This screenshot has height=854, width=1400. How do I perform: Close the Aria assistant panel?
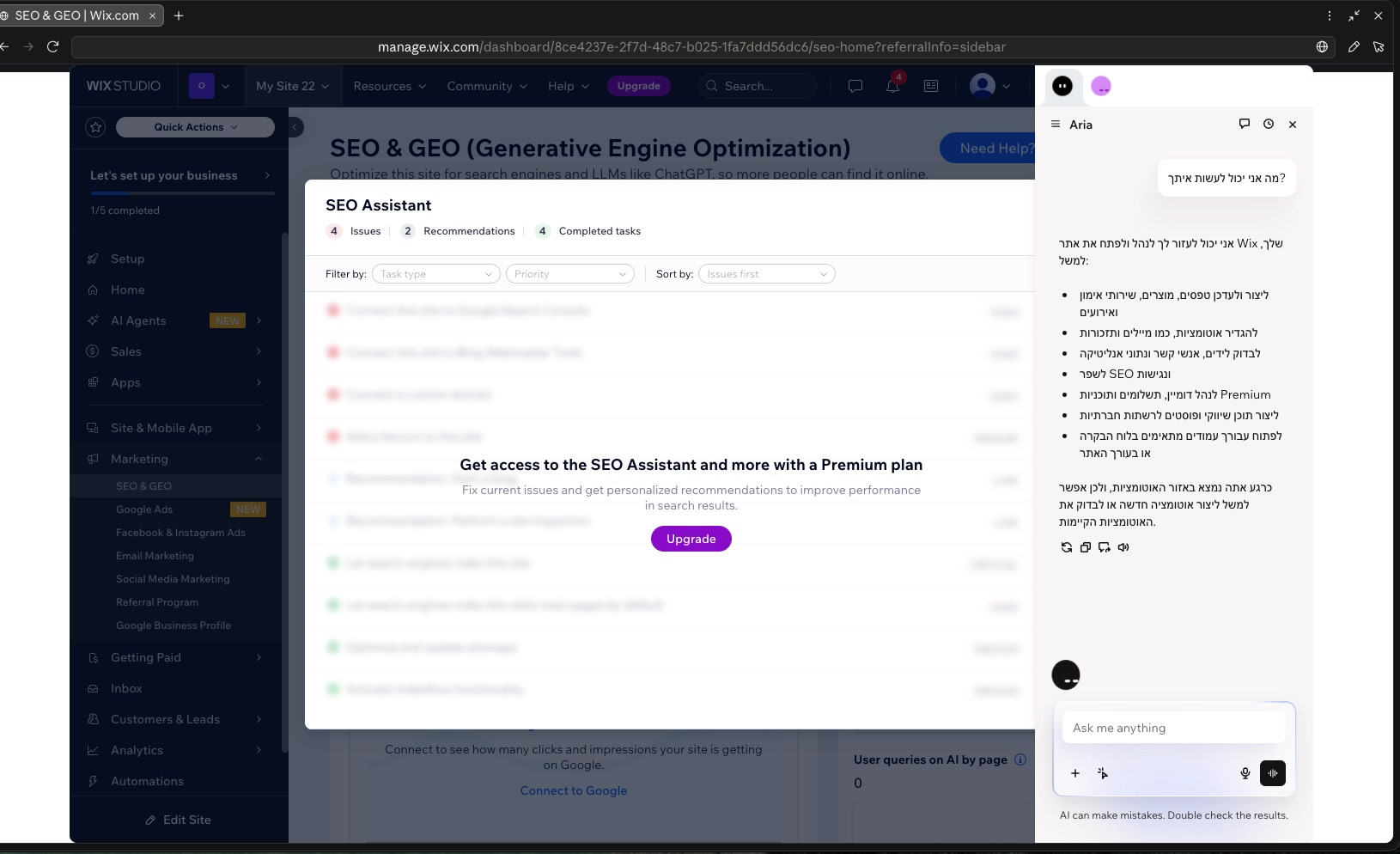pyautogui.click(x=1293, y=125)
